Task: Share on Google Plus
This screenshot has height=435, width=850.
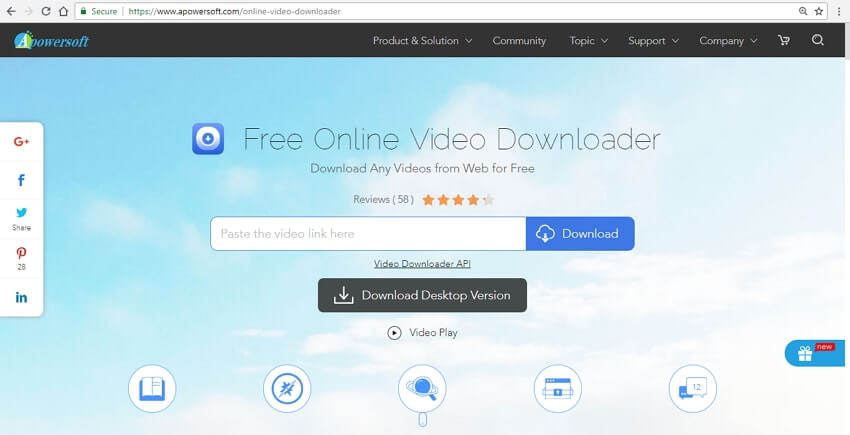Action: [x=21, y=142]
